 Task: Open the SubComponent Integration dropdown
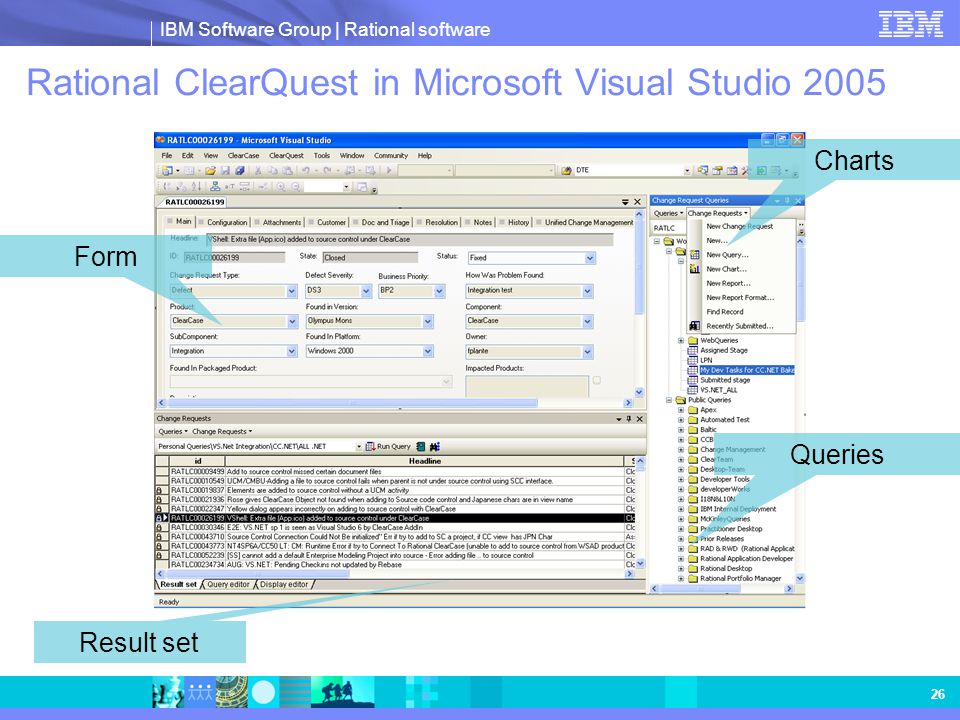point(292,351)
